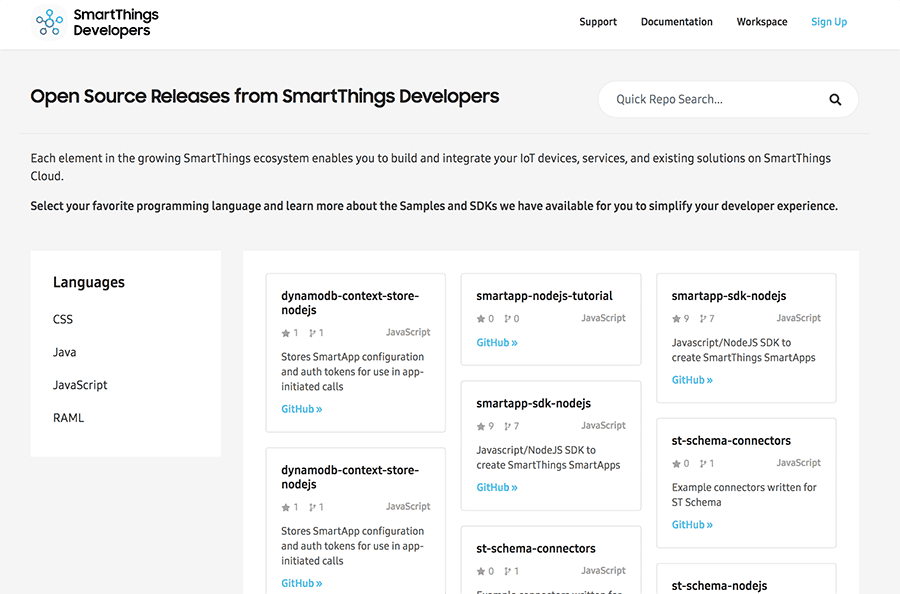Click the magnifying glass search icon

coord(835,99)
